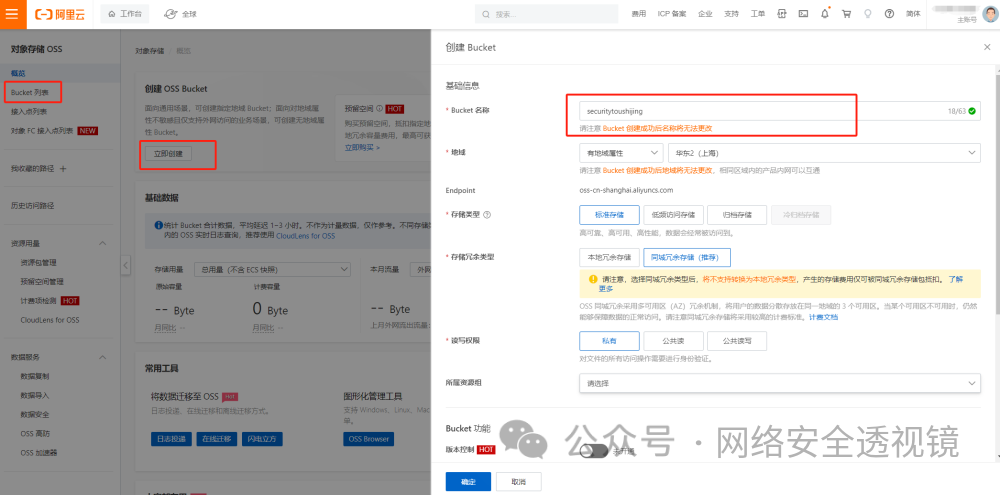Click the blue info icon in 基础数据 notice

(x=158, y=225)
